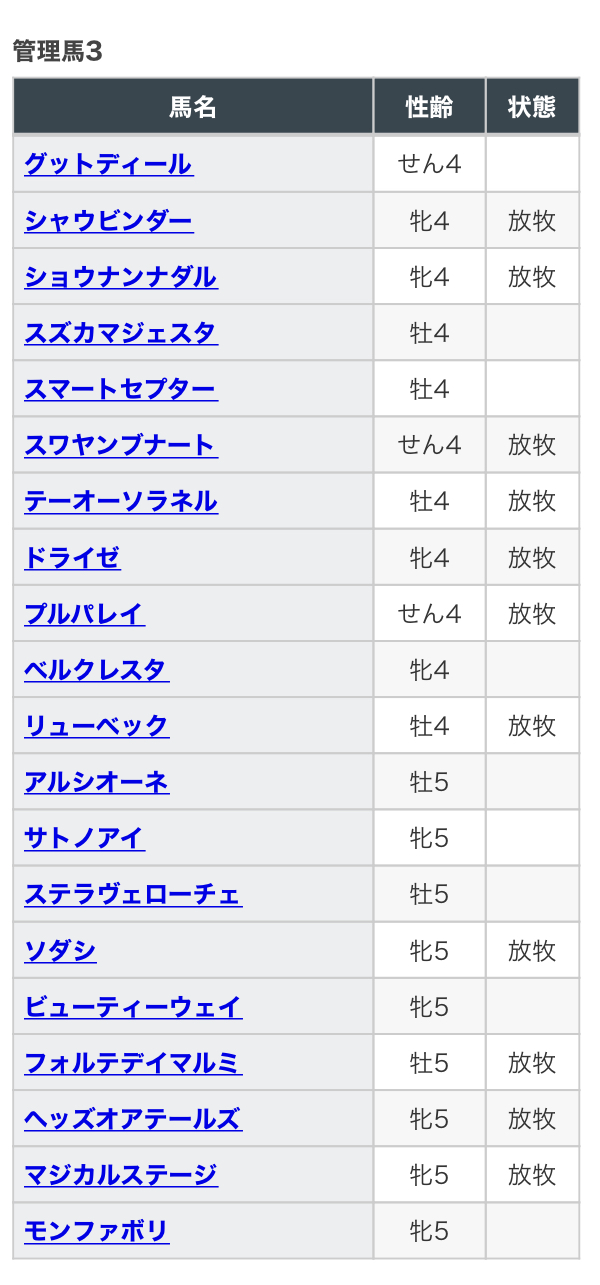Open the マジカルステージ horse page
Image resolution: width=600 pixels, height=1285 pixels.
tap(120, 1174)
